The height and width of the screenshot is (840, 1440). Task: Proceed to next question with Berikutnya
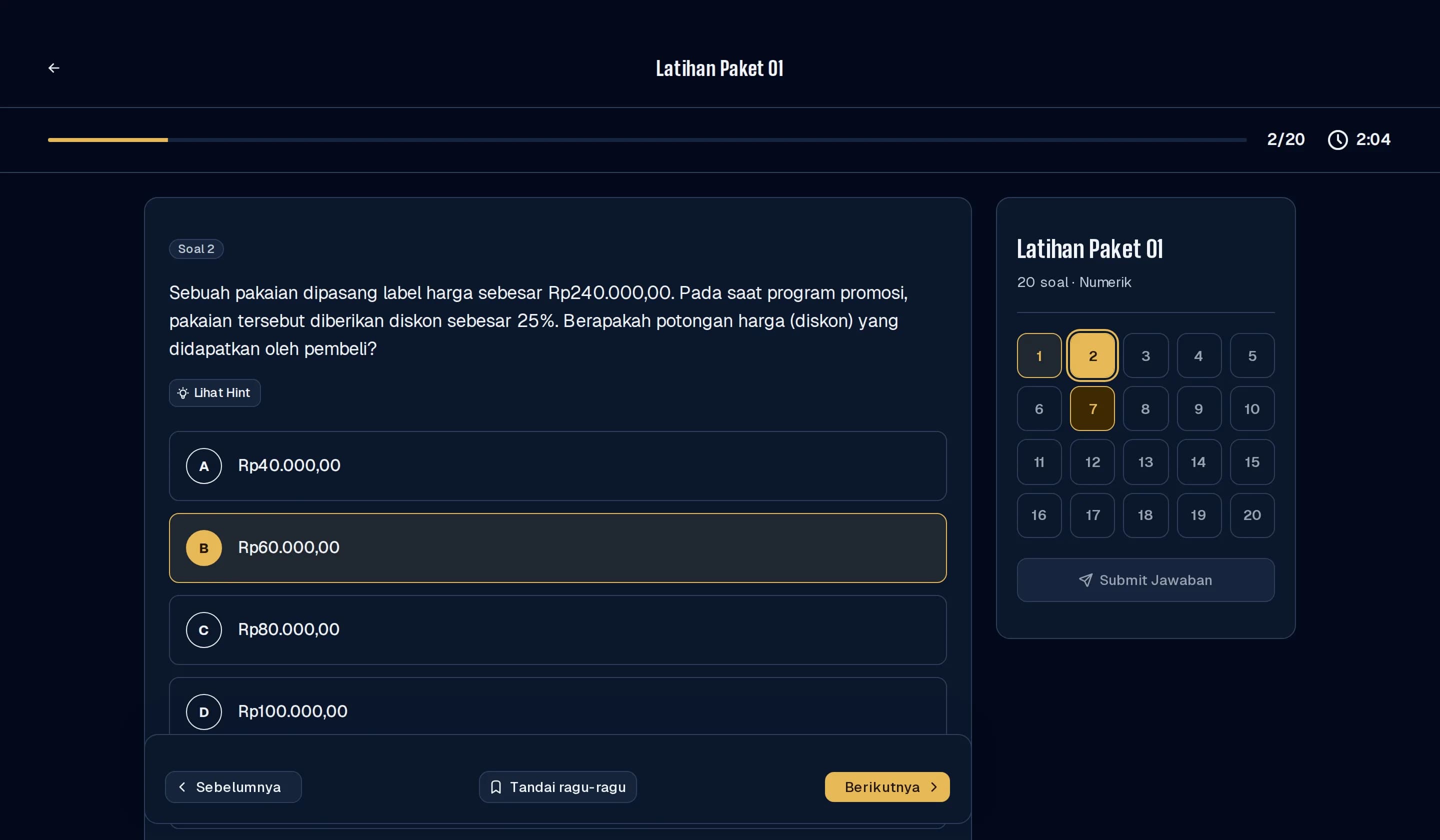[x=887, y=787]
